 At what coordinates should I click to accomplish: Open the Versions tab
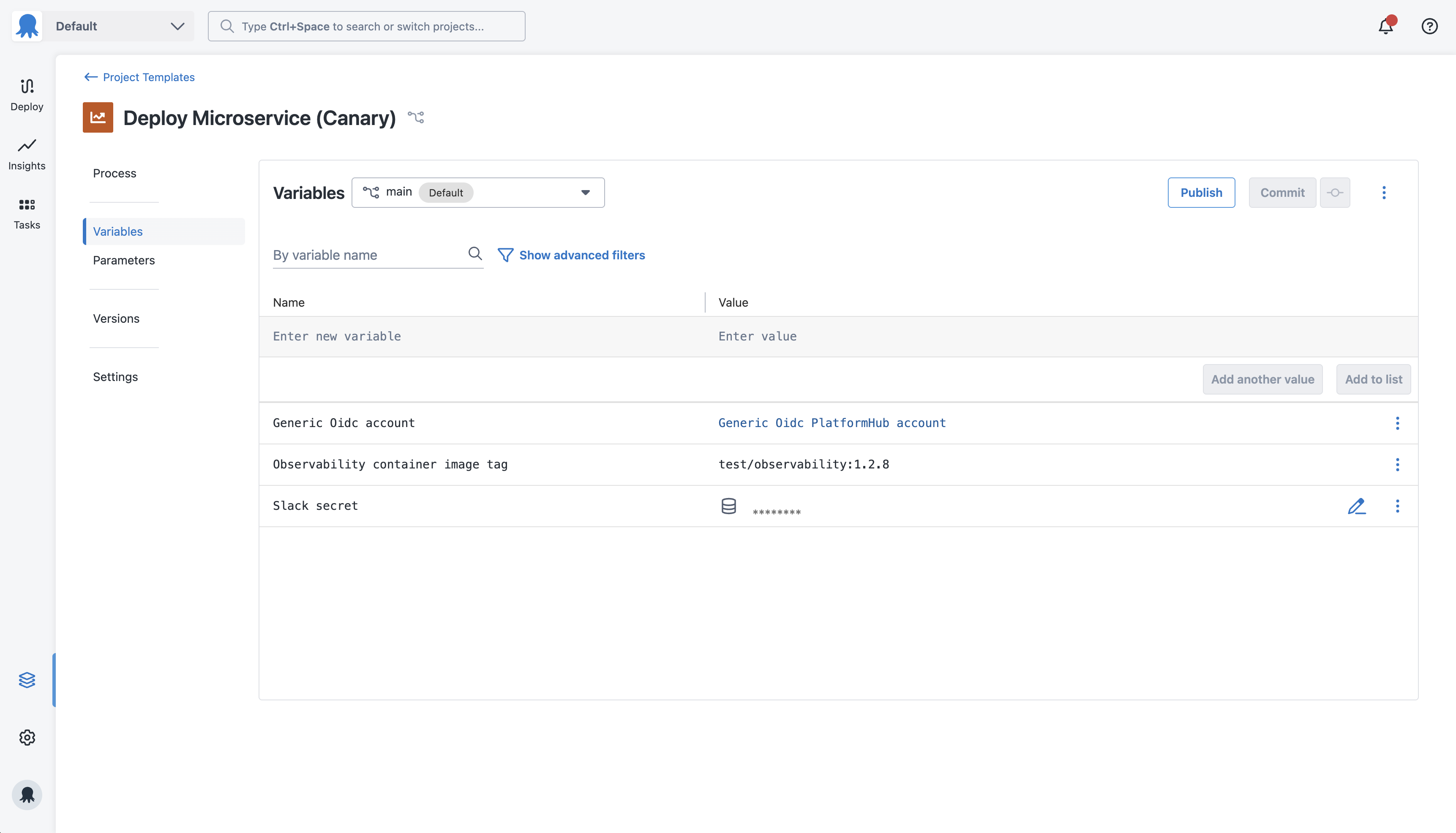116,318
